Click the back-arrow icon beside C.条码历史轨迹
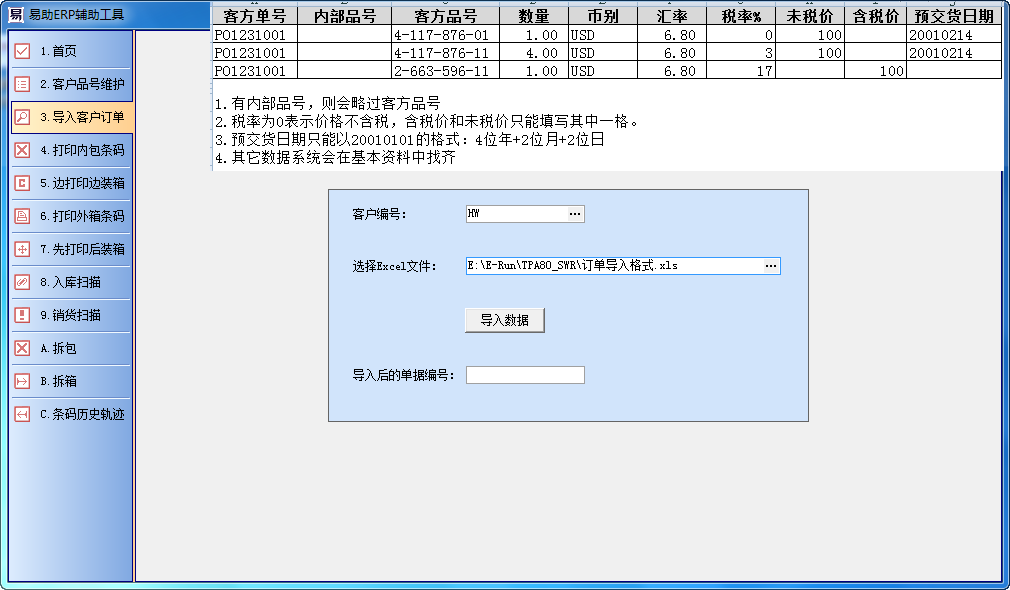Viewport: 1010px width, 590px height. click(x=22, y=414)
